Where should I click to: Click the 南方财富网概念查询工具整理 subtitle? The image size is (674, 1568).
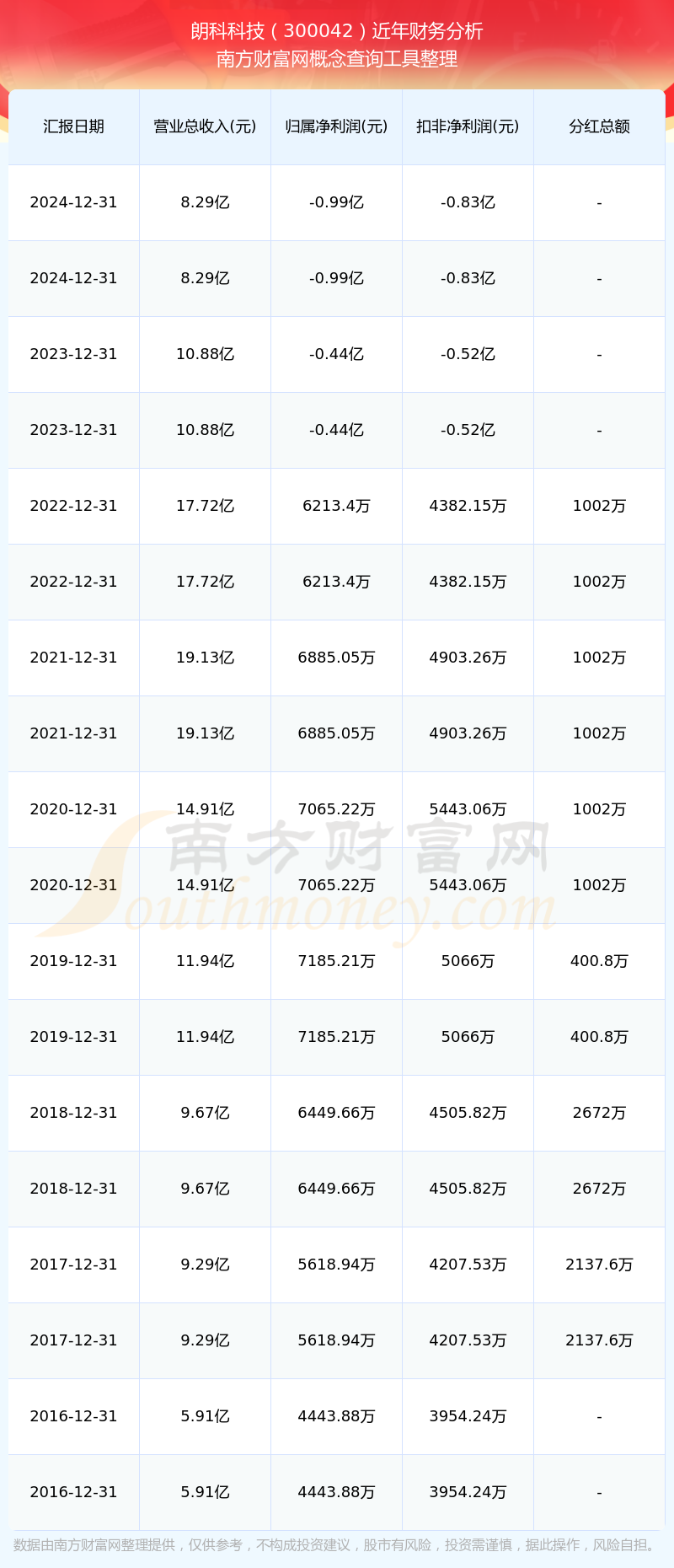(337, 59)
